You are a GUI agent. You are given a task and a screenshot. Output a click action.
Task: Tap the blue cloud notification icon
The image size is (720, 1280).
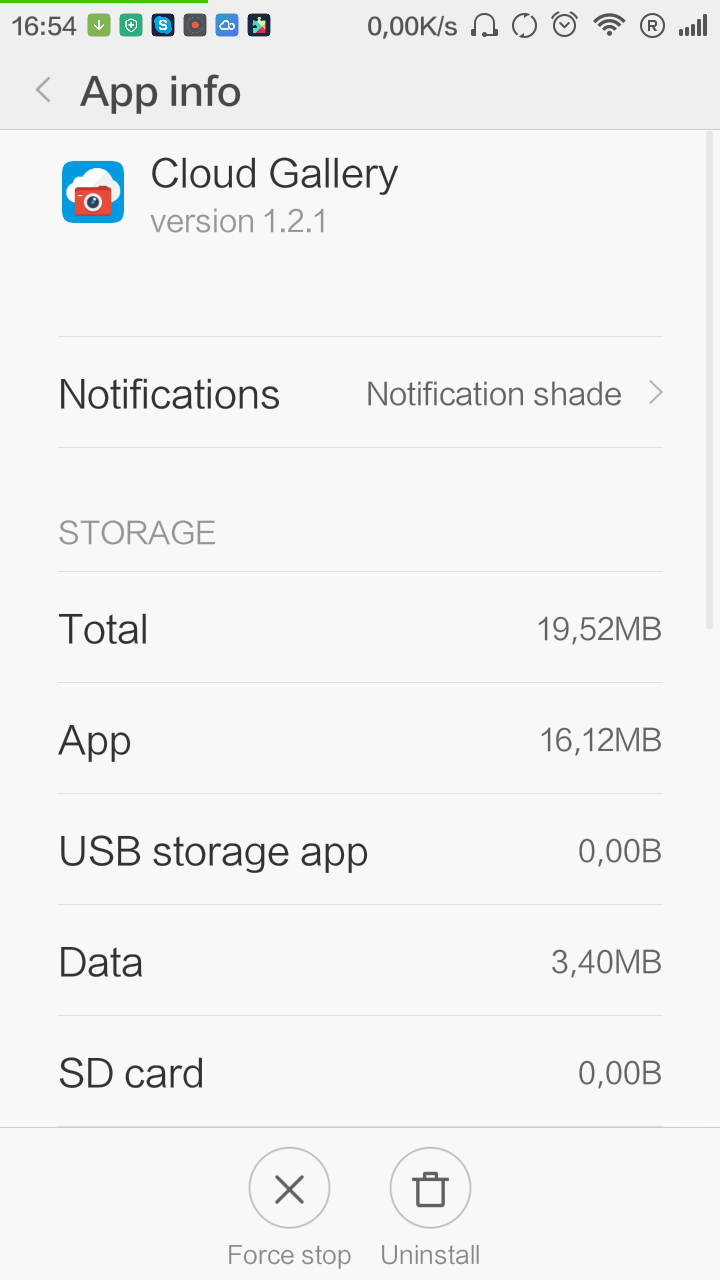[x=227, y=26]
